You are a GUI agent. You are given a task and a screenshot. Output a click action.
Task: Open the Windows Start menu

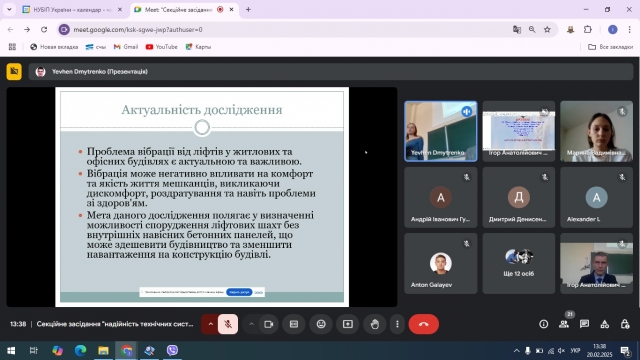pyautogui.click(x=11, y=351)
